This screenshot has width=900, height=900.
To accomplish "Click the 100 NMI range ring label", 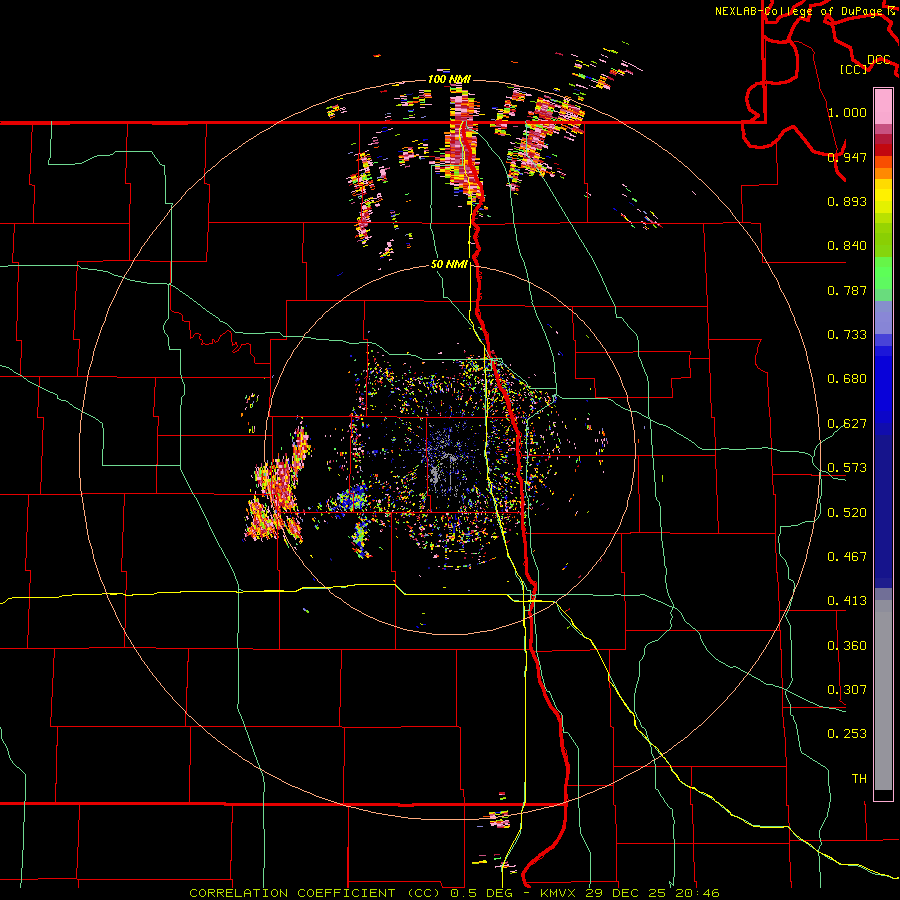I will 449,79.
